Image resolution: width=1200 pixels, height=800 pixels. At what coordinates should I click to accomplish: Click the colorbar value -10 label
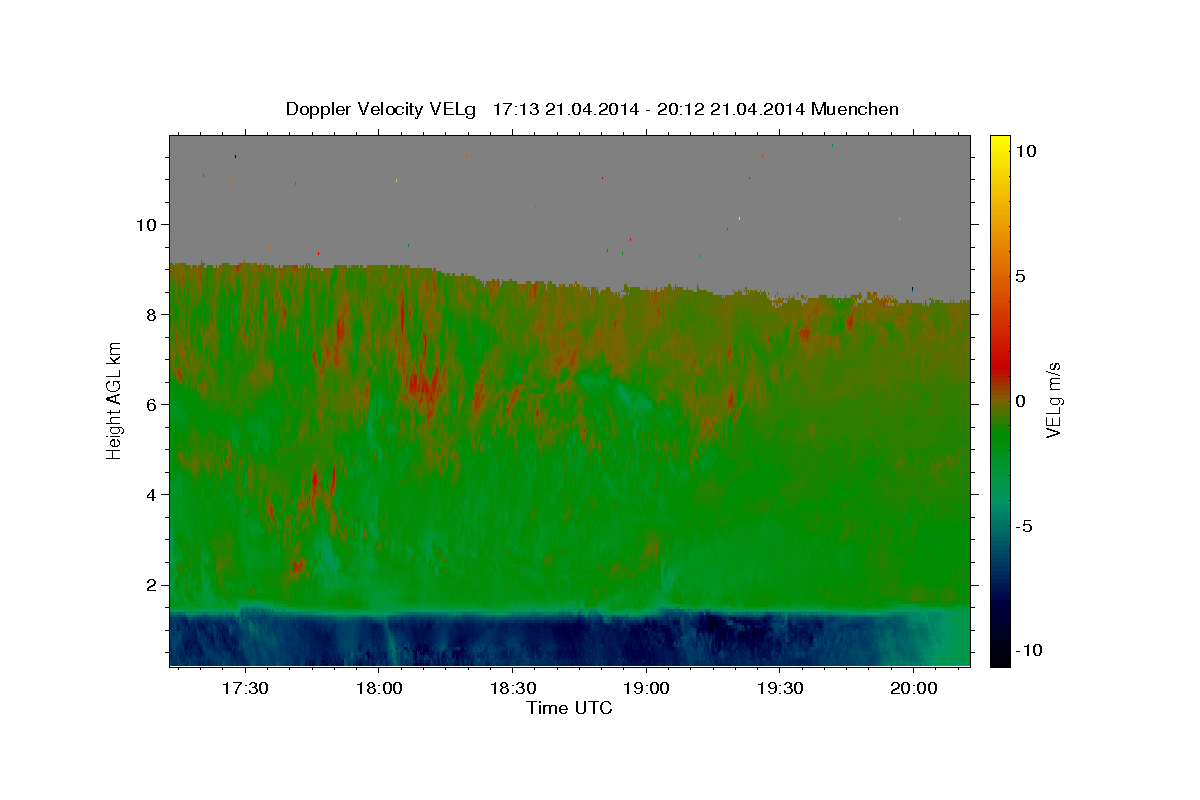1029,651
